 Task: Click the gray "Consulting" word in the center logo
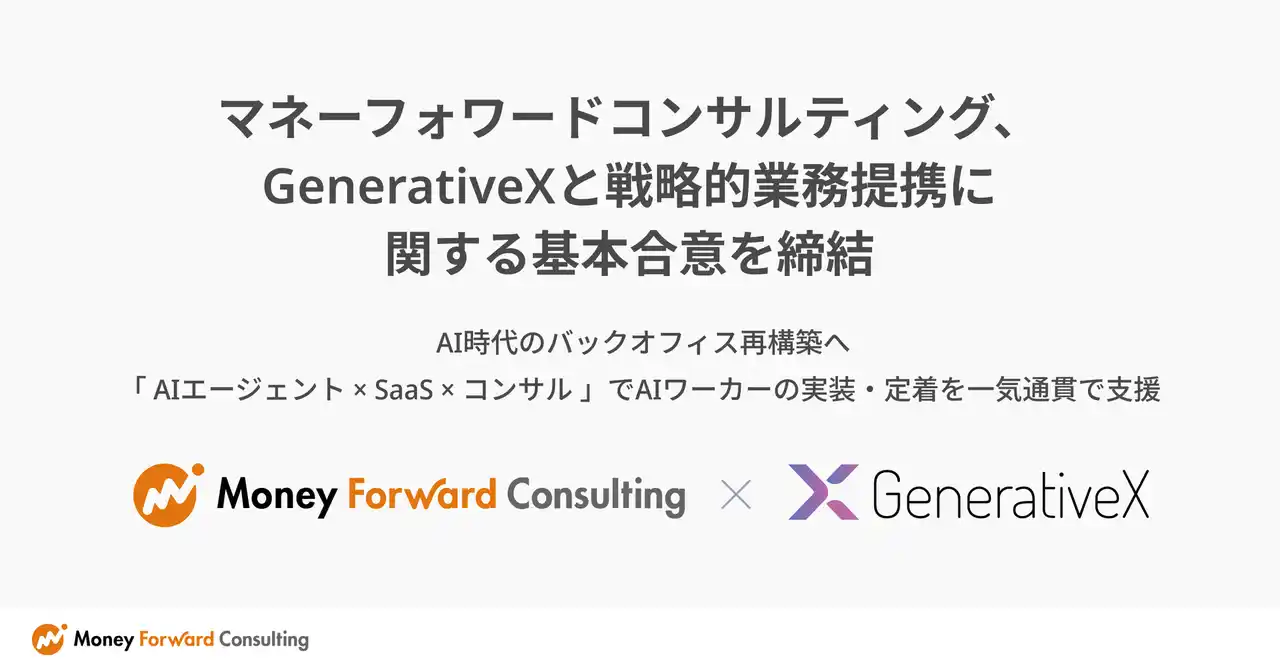(596, 496)
